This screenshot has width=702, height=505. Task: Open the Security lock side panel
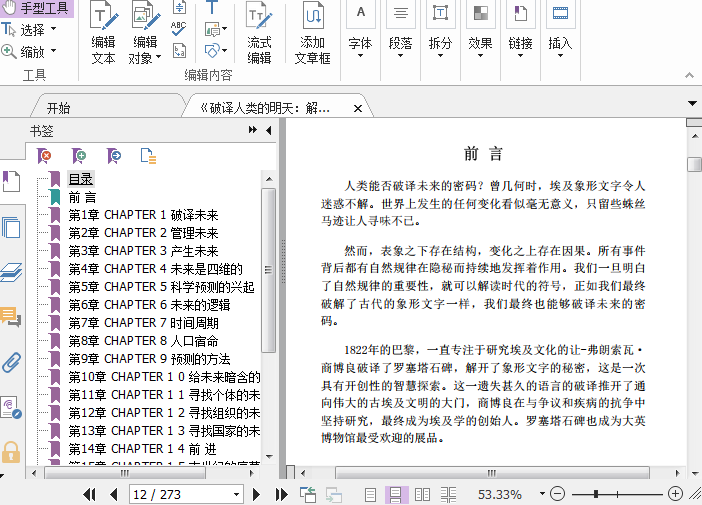point(11,451)
